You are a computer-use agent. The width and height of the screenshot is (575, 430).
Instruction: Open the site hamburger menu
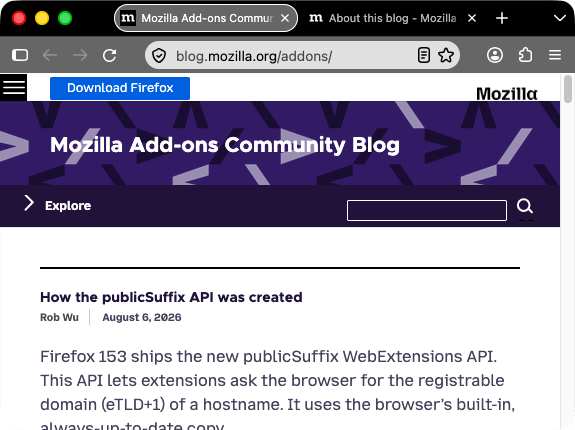[14, 87]
